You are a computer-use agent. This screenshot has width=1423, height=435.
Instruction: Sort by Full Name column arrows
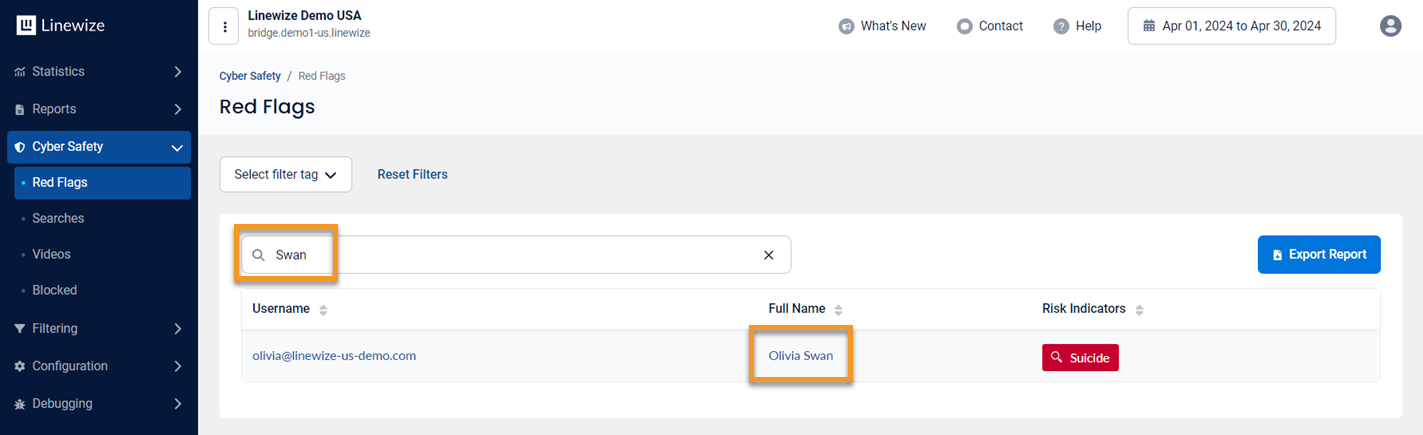839,310
